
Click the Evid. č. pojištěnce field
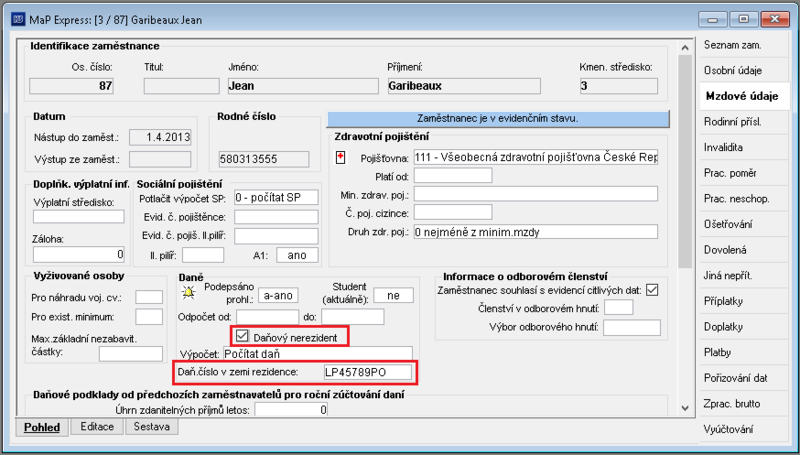click(276, 217)
